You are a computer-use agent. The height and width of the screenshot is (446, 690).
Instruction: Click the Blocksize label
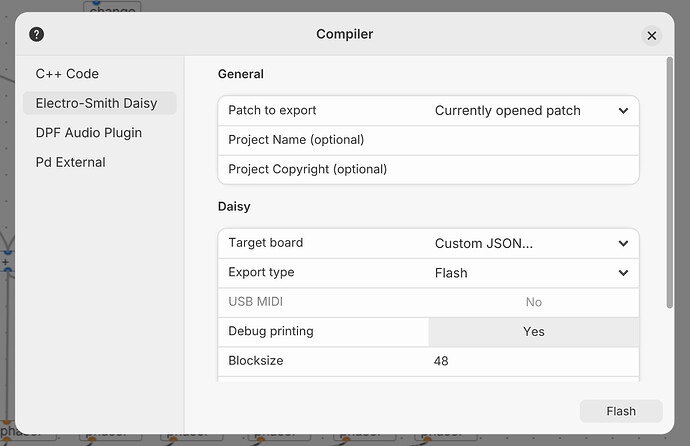point(256,361)
